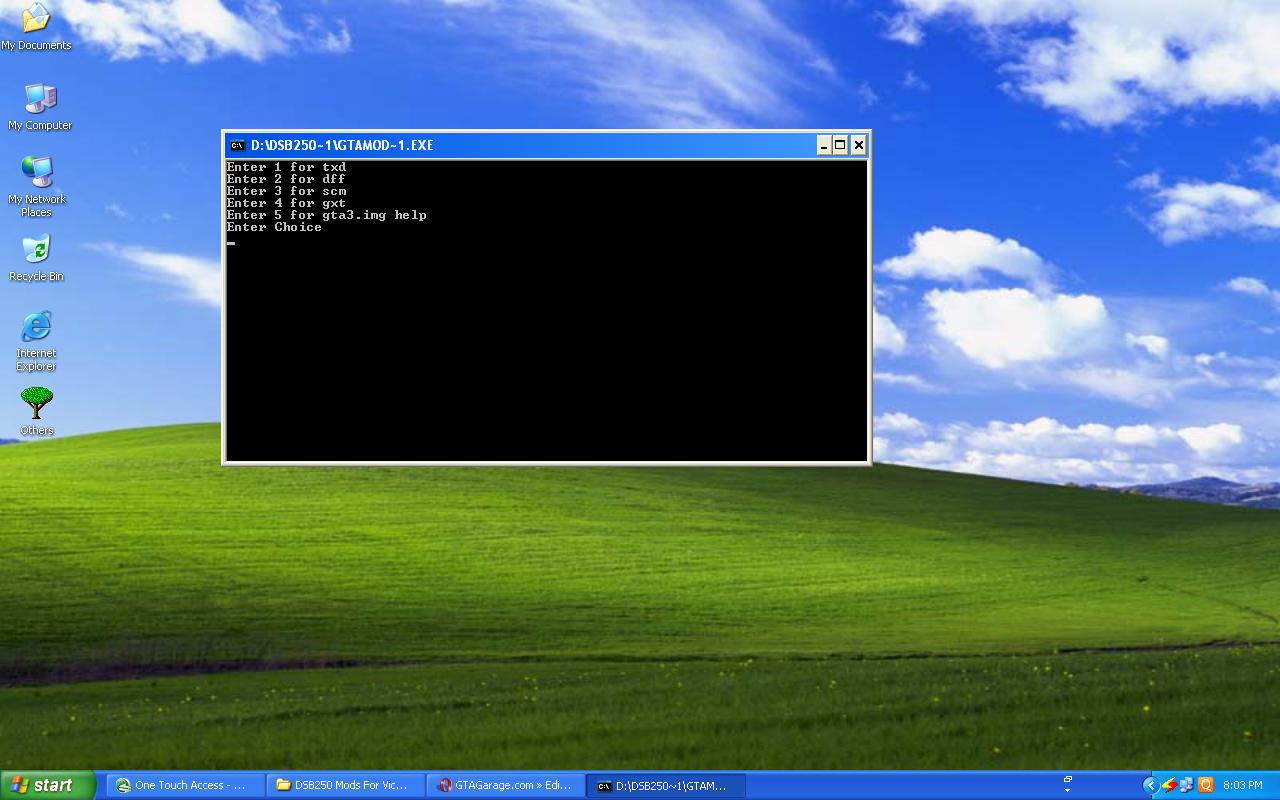Open the network connection tray icon
The width and height of the screenshot is (1280, 800).
1186,785
